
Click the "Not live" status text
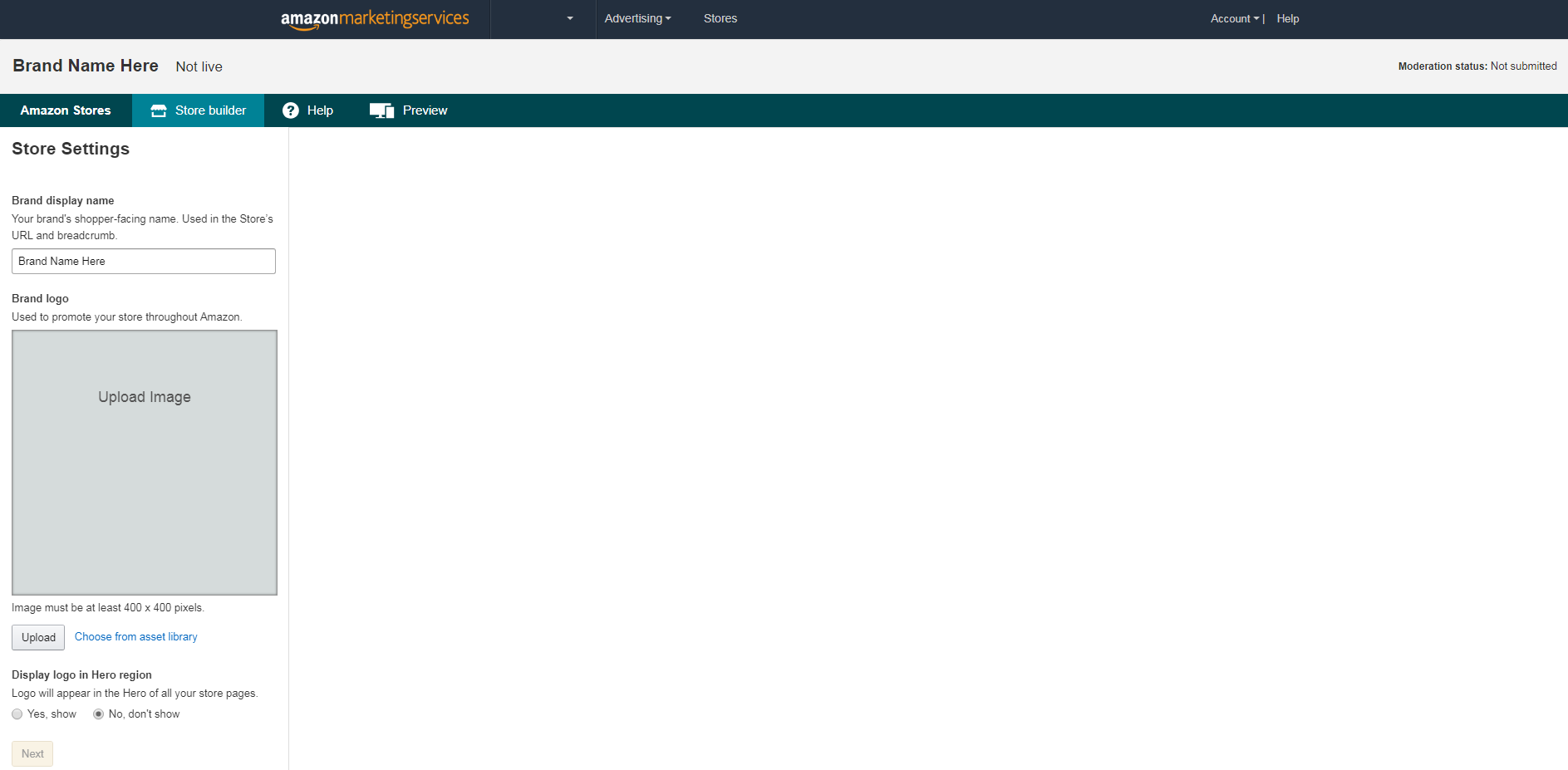199,66
